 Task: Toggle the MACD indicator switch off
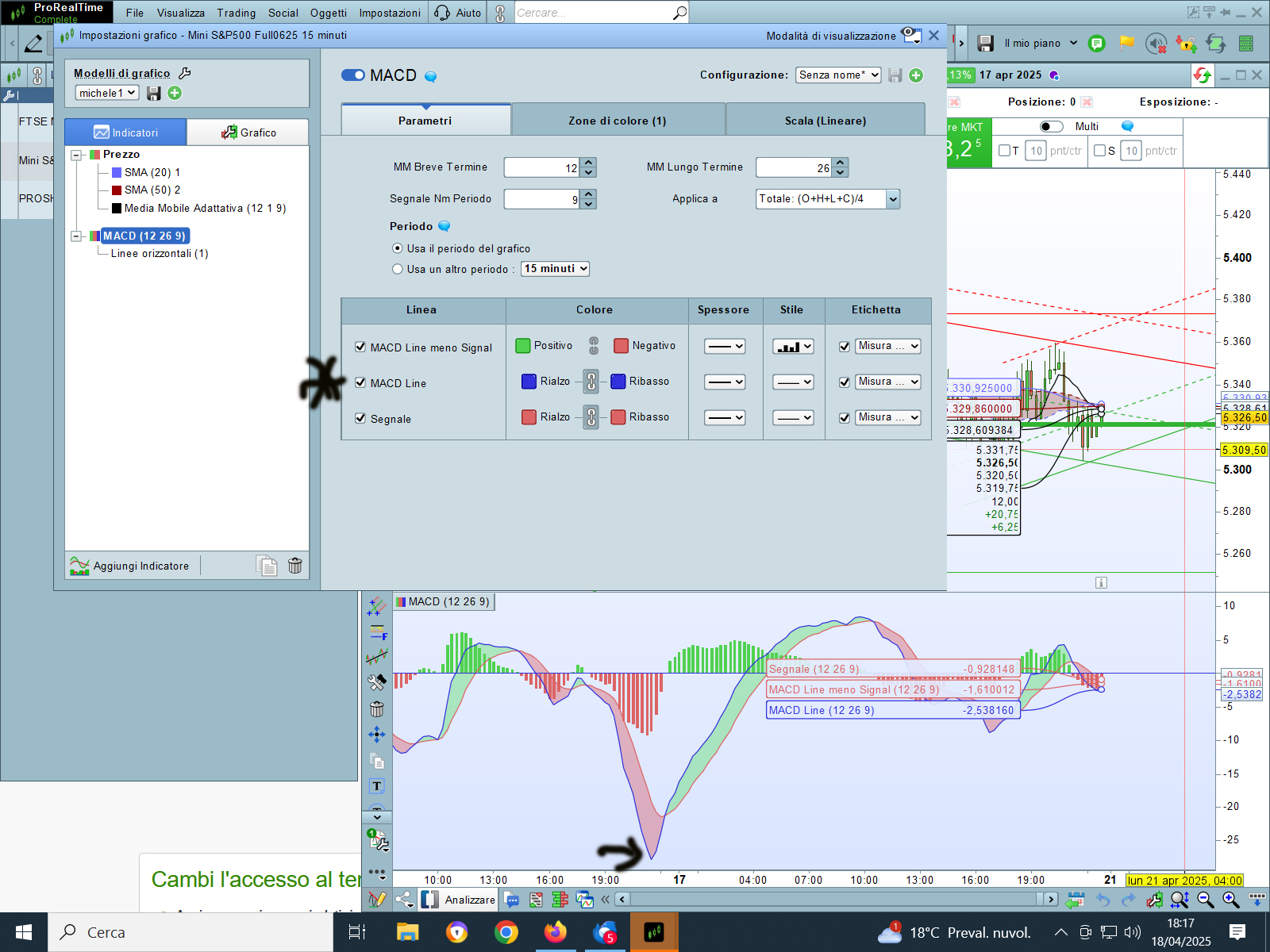[352, 75]
